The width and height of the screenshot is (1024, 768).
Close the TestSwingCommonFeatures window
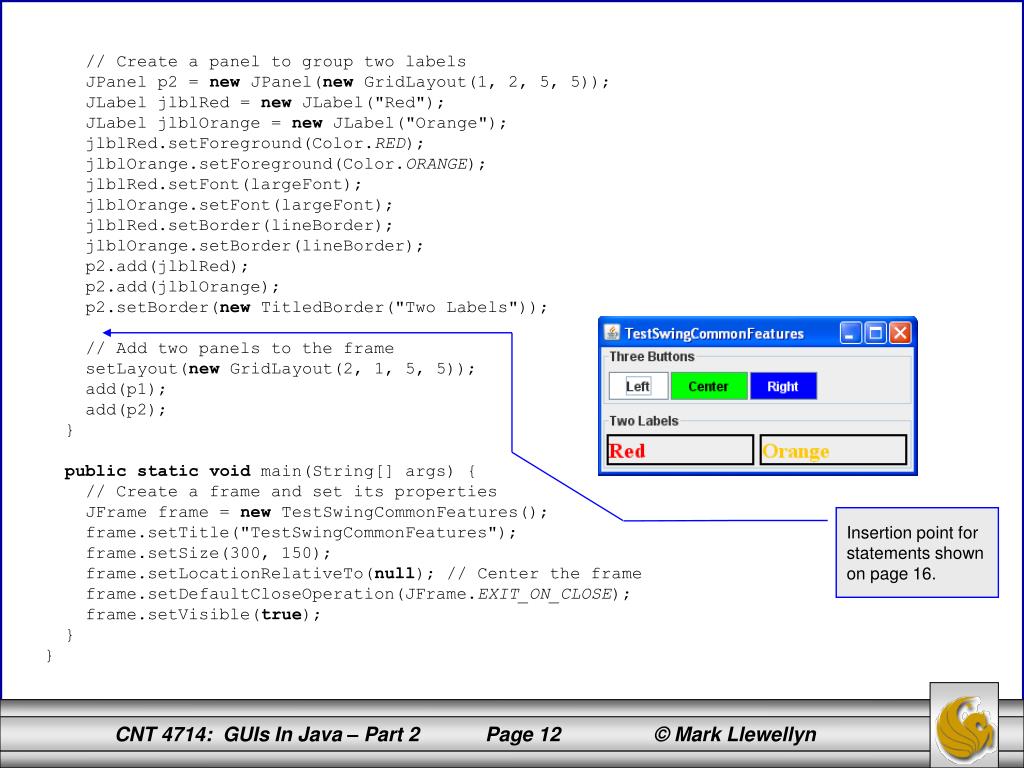tap(900, 333)
